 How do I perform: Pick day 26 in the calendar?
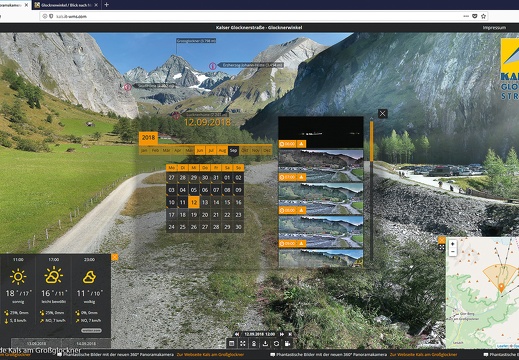click(x=194, y=227)
